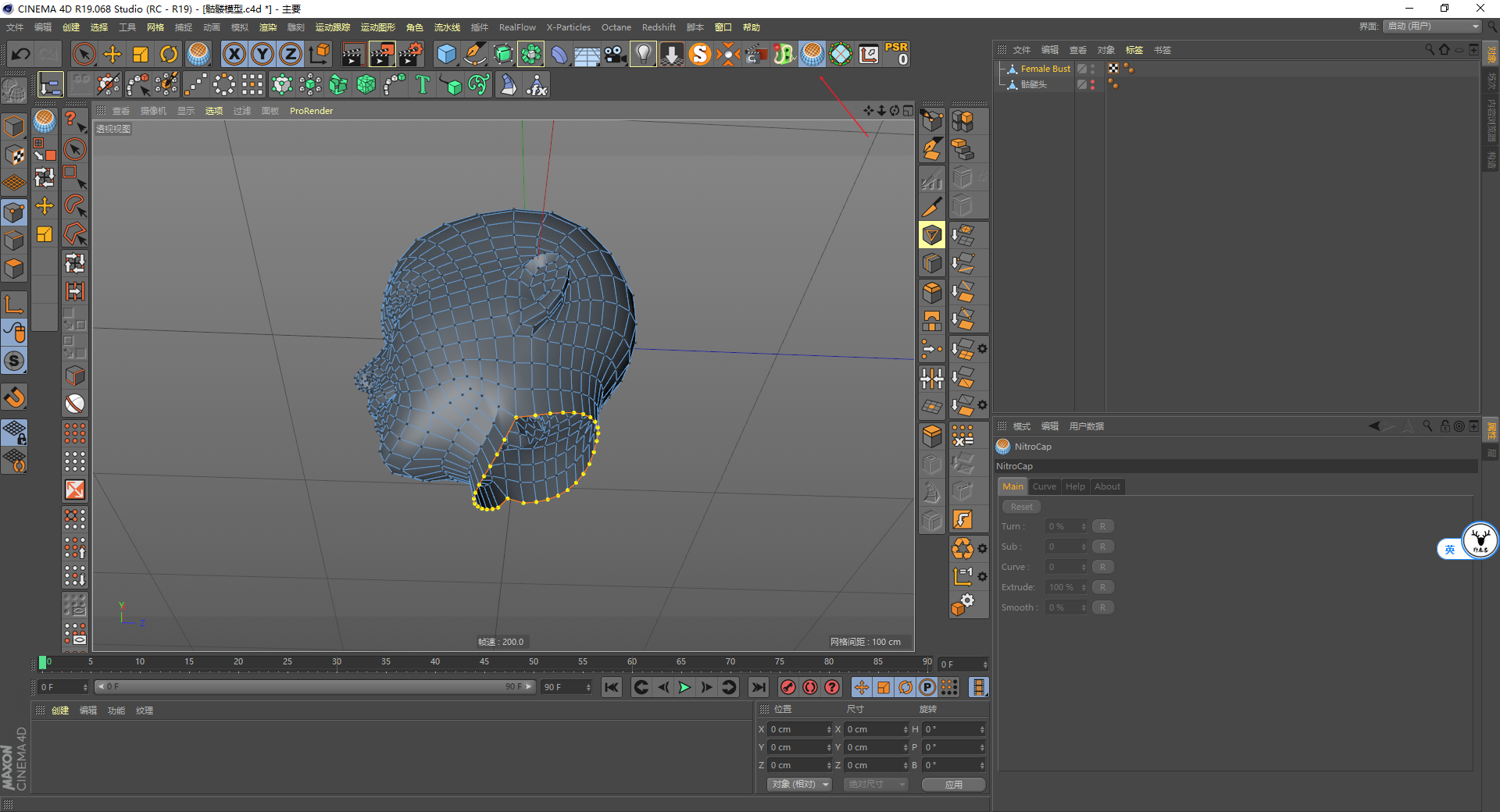This screenshot has height=812, width=1500.
Task: Open the 界面 layout dropdown
Action: coord(1433,27)
